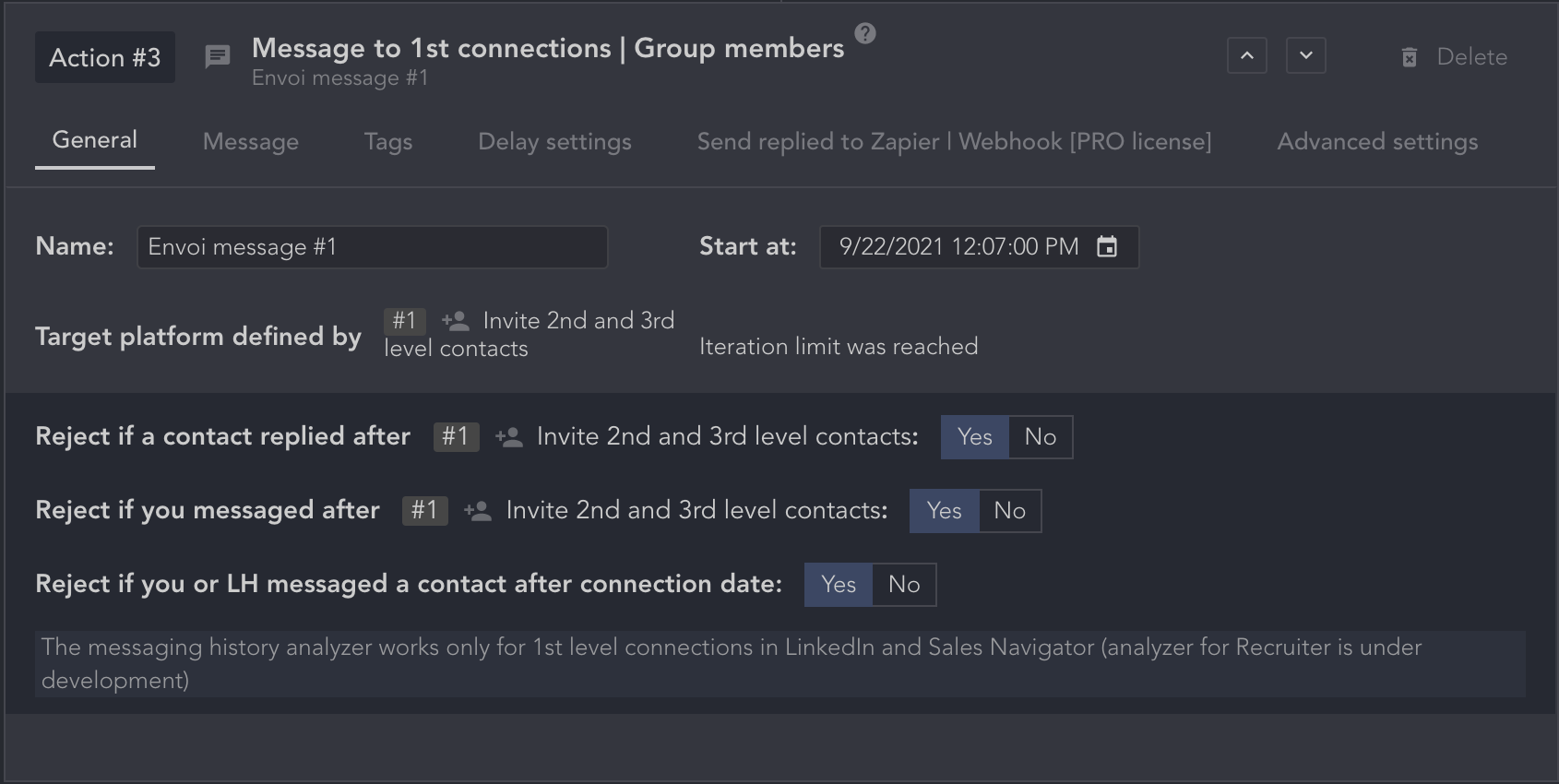Click the help question mark icon
The width and height of the screenshot is (1559, 784).
click(x=865, y=33)
